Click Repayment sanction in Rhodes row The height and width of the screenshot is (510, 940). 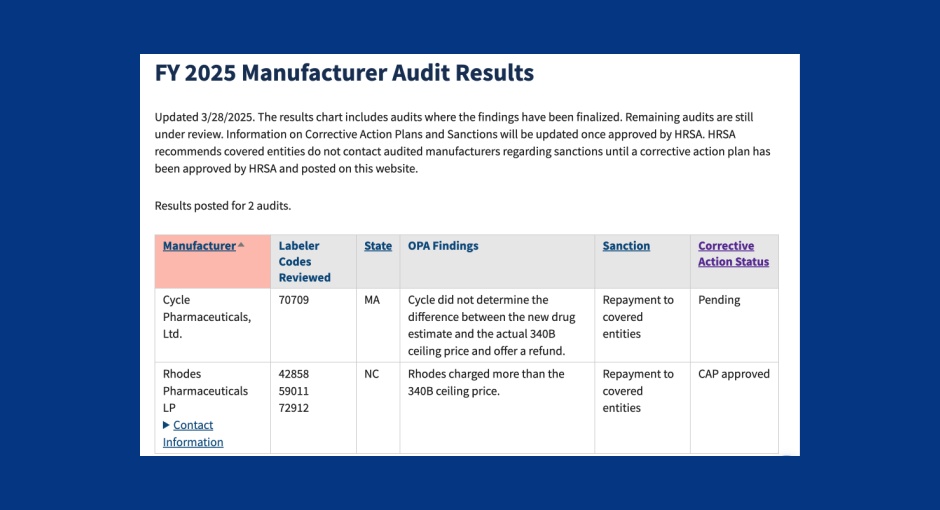(638, 391)
